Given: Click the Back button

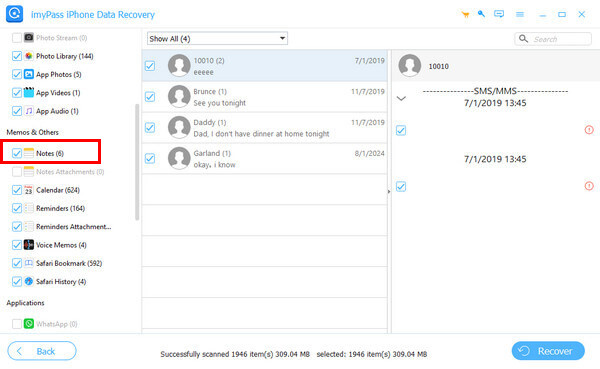Looking at the screenshot, I should [42, 351].
